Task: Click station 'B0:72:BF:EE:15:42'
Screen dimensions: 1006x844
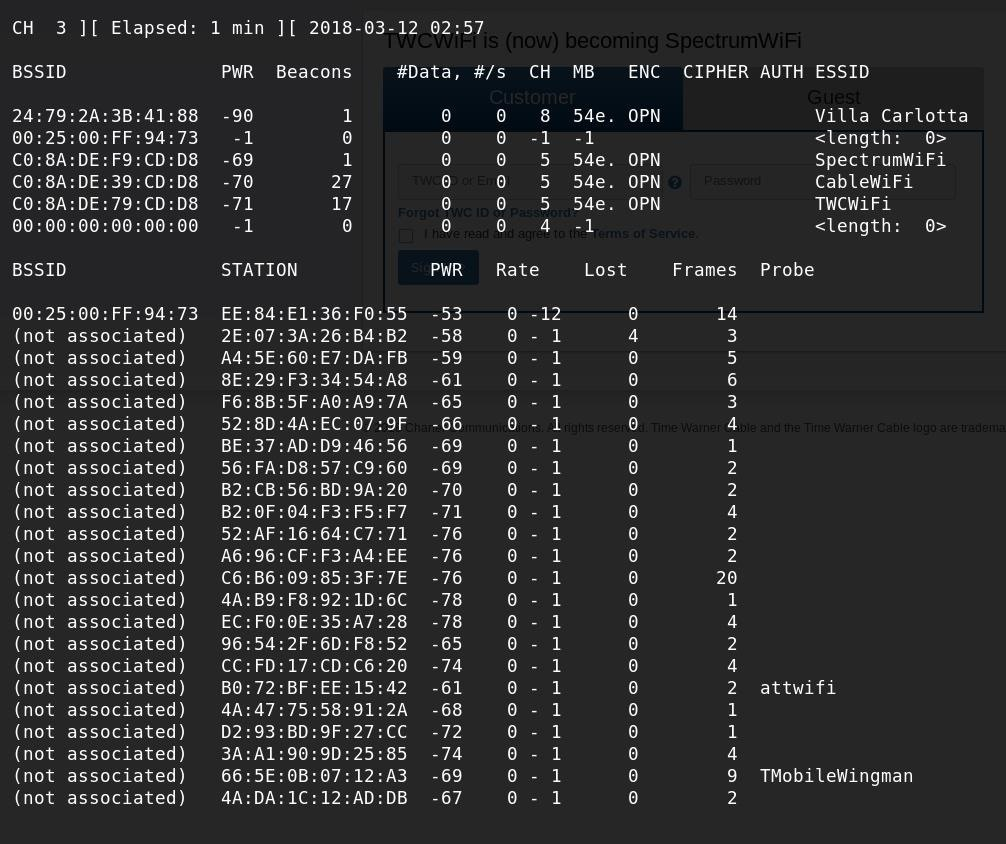Action: (x=314, y=688)
